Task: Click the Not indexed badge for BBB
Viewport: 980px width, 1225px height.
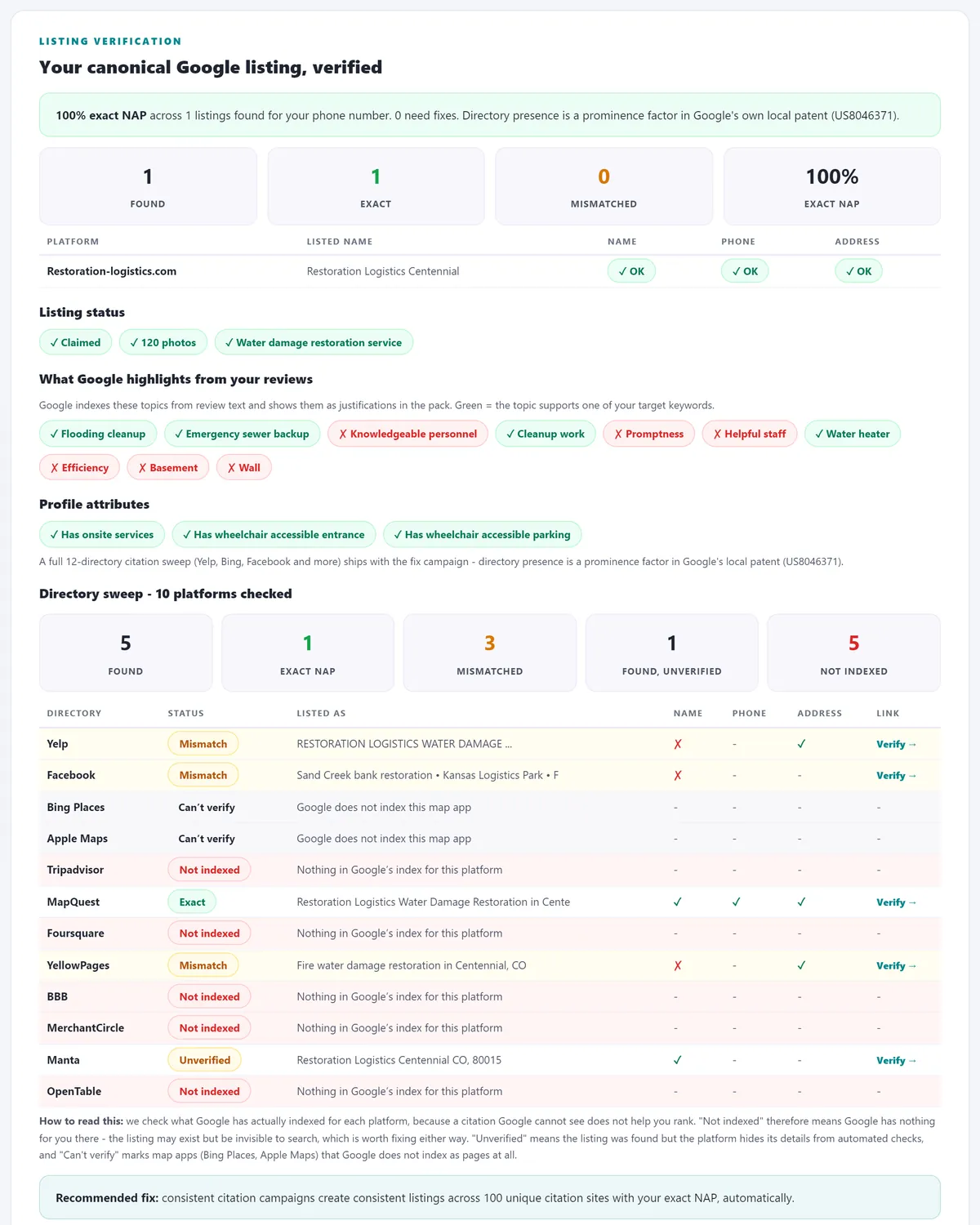Action: point(209,996)
